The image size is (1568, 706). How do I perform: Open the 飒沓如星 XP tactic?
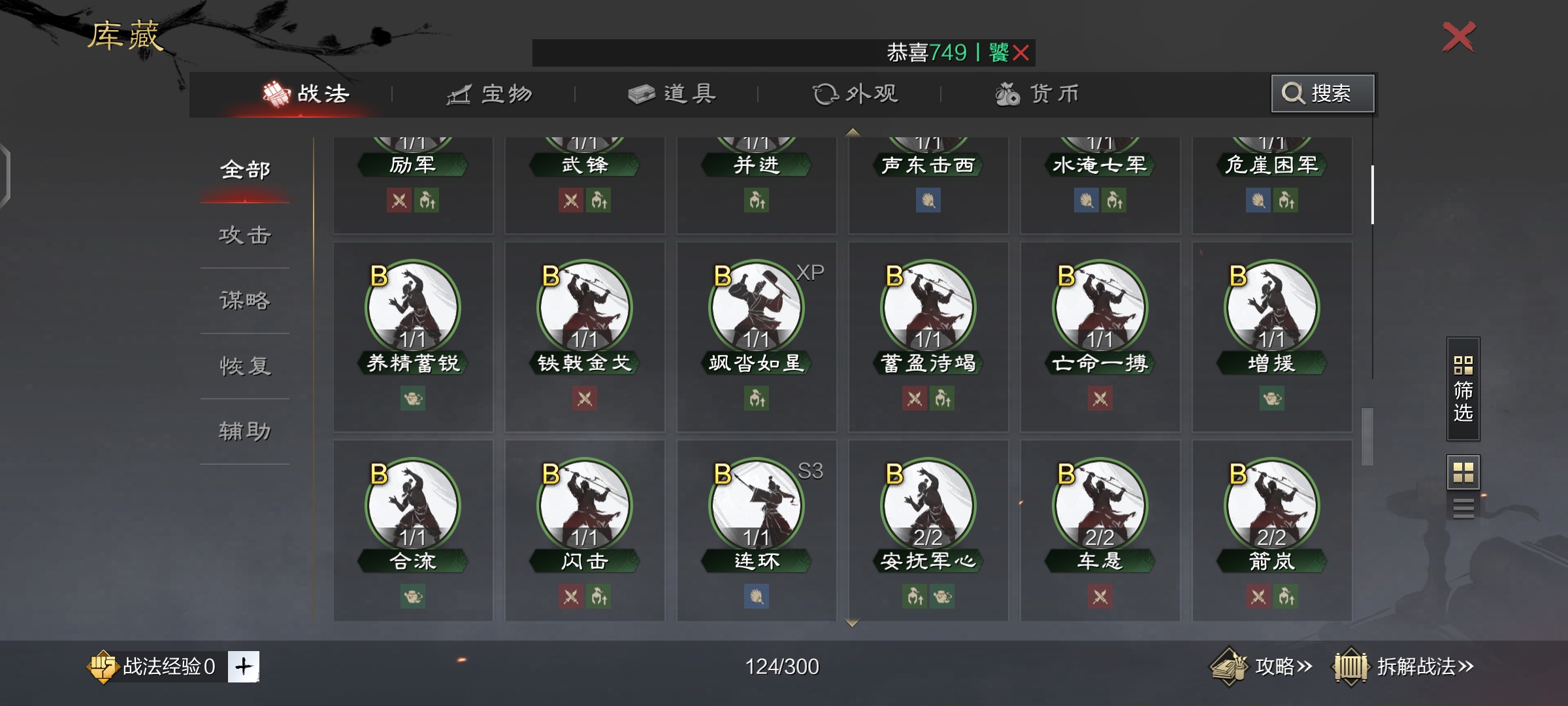coord(757,307)
